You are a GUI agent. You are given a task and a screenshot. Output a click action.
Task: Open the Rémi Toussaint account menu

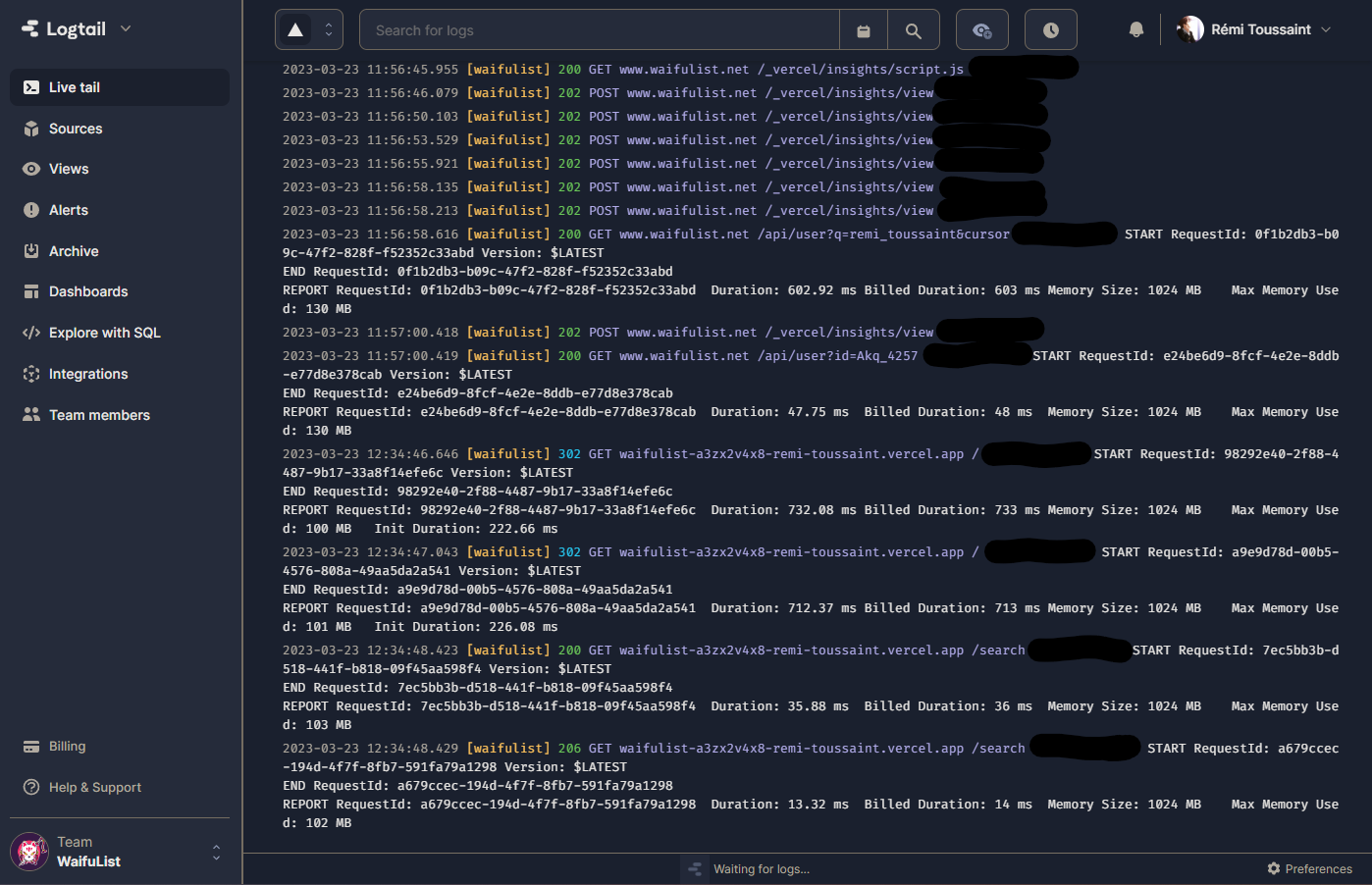[x=1255, y=29]
